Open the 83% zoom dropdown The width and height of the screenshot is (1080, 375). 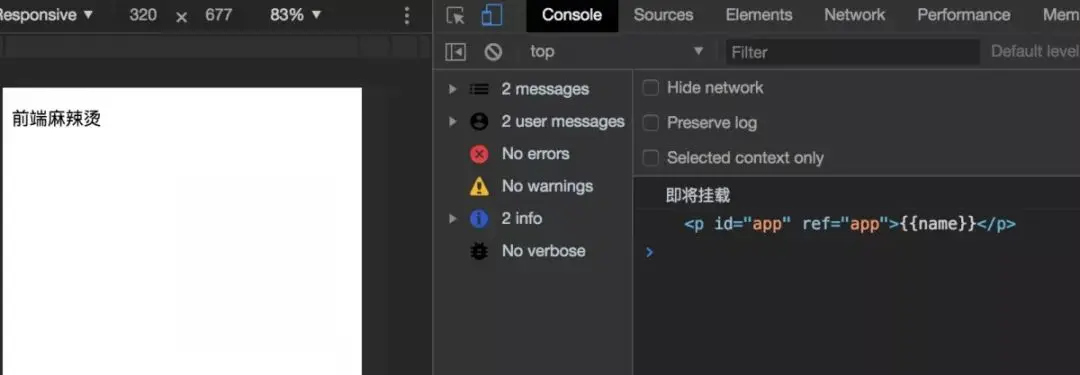pos(295,14)
